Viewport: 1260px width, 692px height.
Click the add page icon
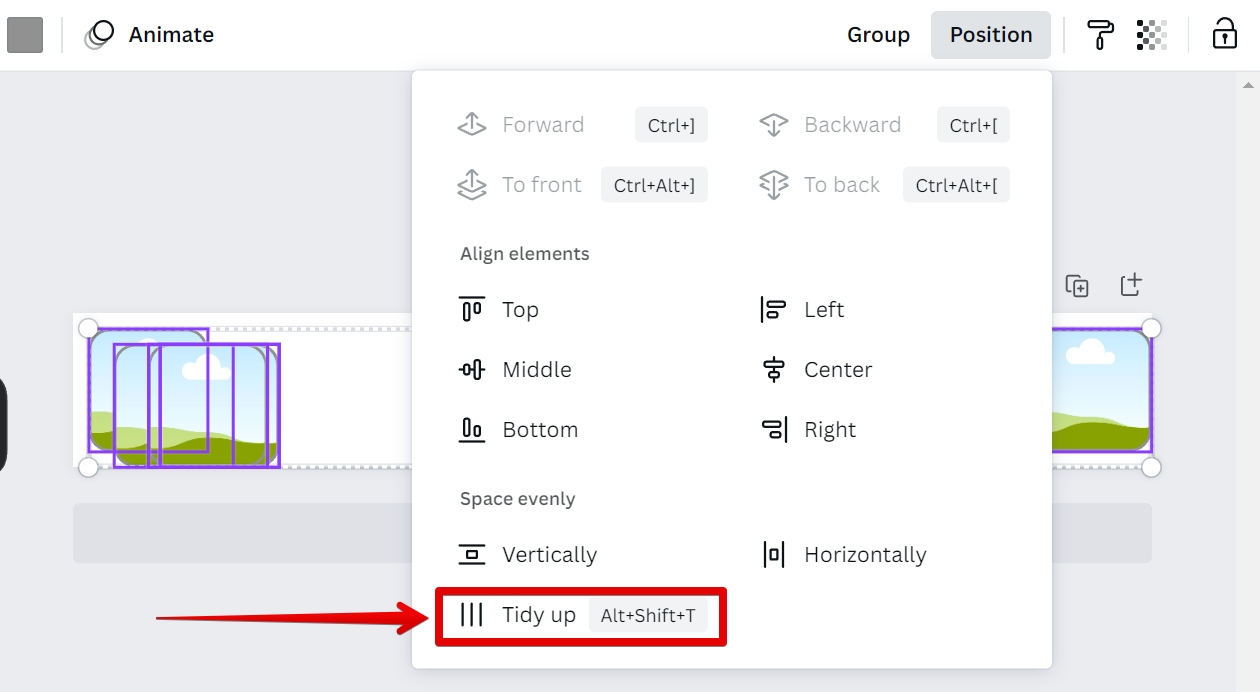[x=1130, y=286]
